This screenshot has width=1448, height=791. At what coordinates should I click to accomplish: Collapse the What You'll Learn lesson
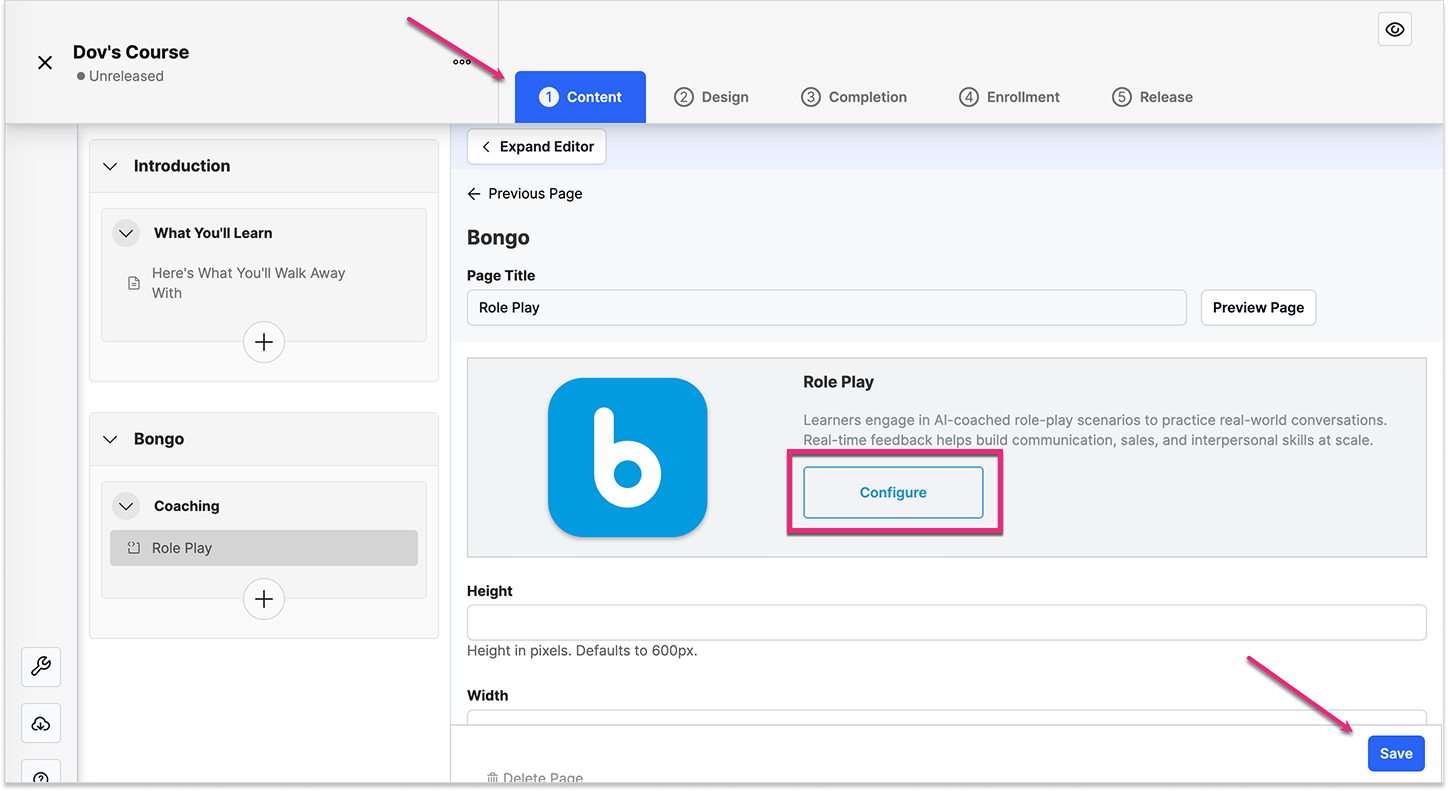[x=126, y=233]
